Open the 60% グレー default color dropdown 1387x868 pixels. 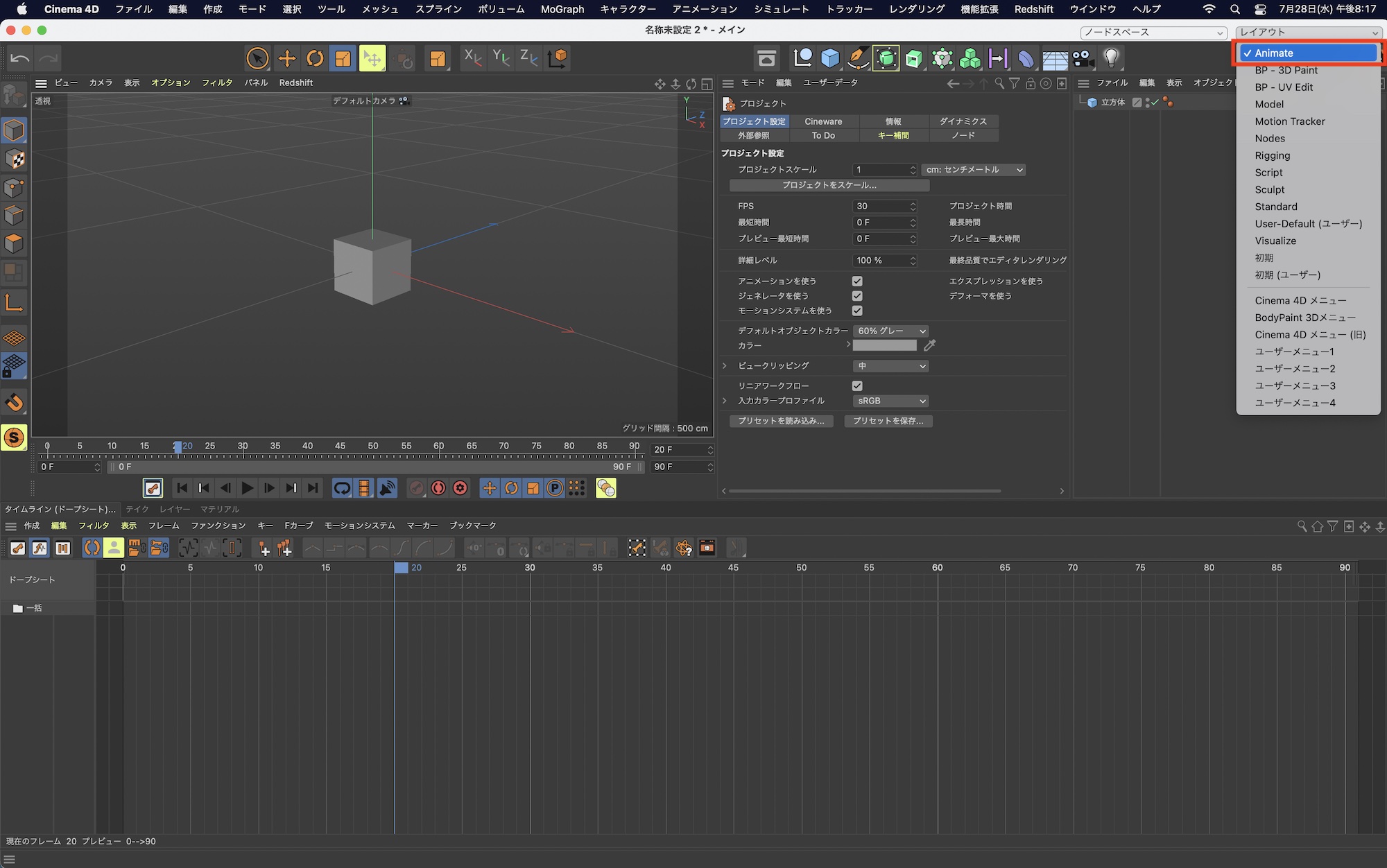point(890,331)
